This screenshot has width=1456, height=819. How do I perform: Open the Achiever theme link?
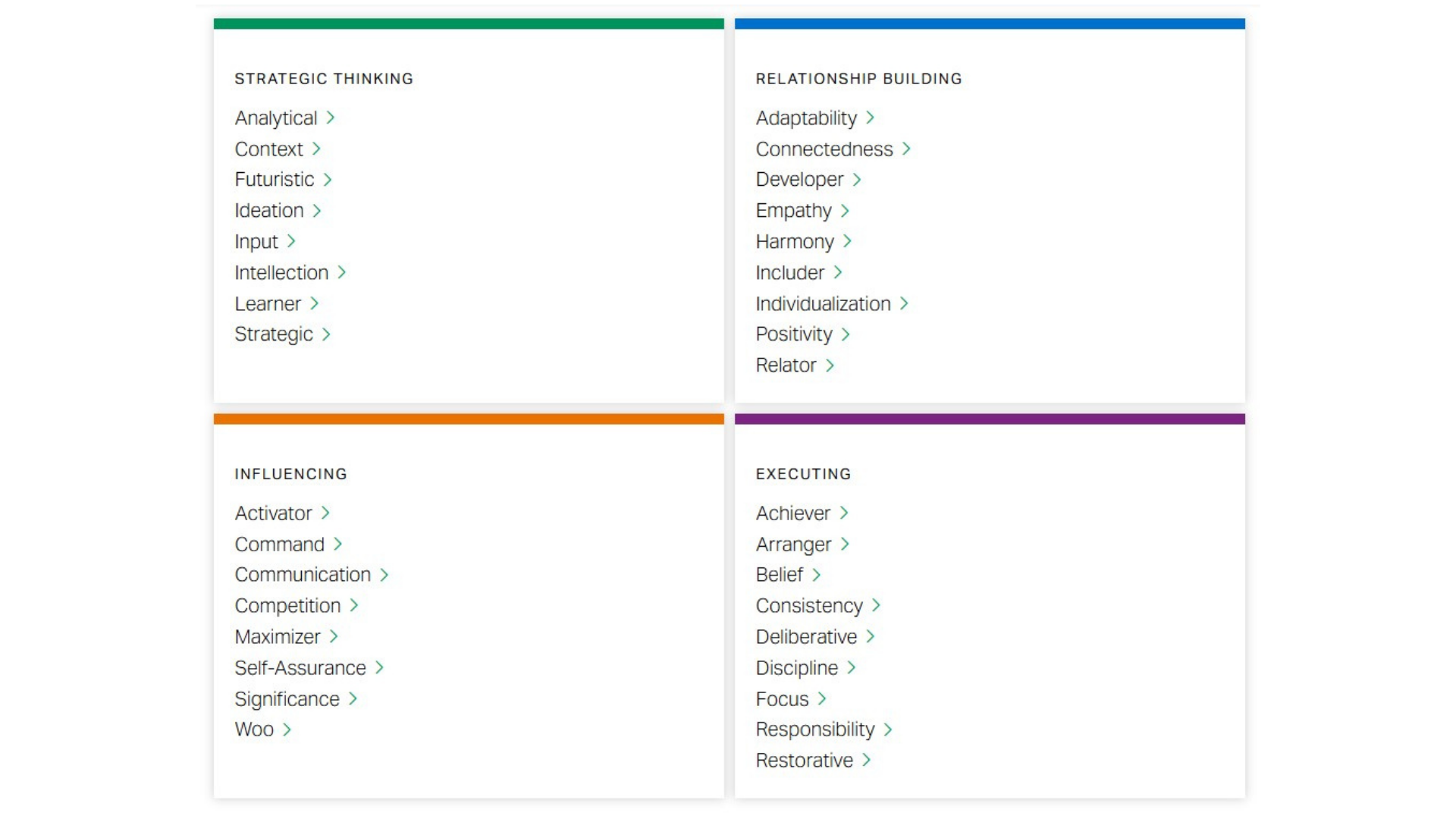[793, 513]
